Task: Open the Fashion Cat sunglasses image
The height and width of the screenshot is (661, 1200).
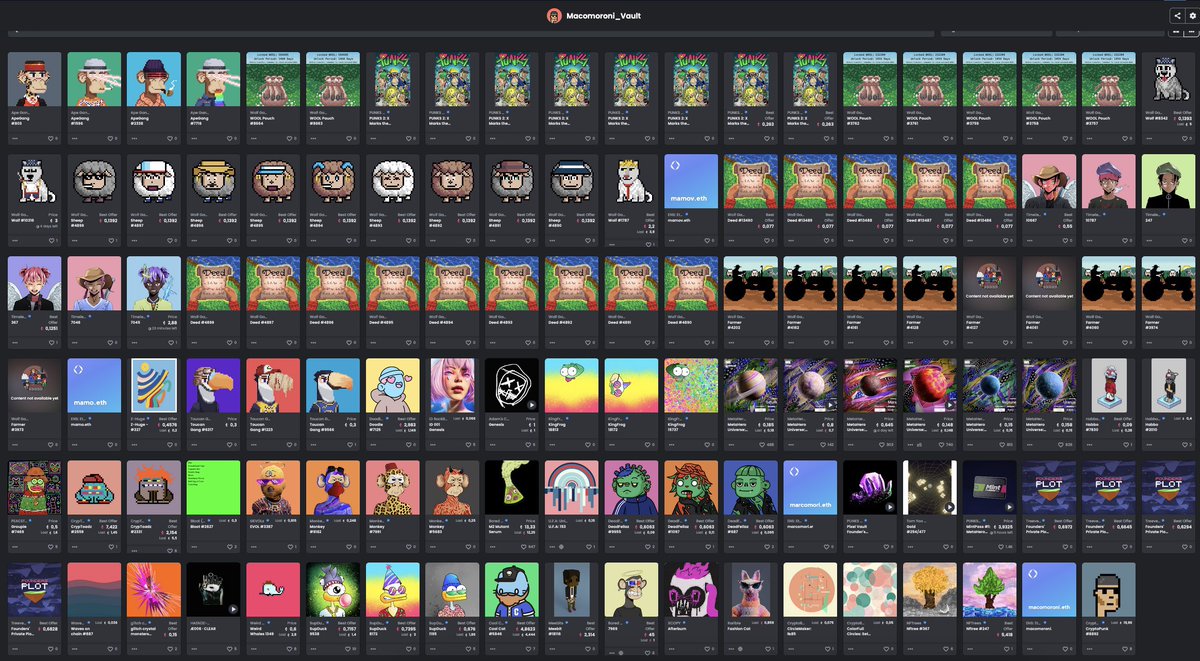Action: click(x=752, y=589)
